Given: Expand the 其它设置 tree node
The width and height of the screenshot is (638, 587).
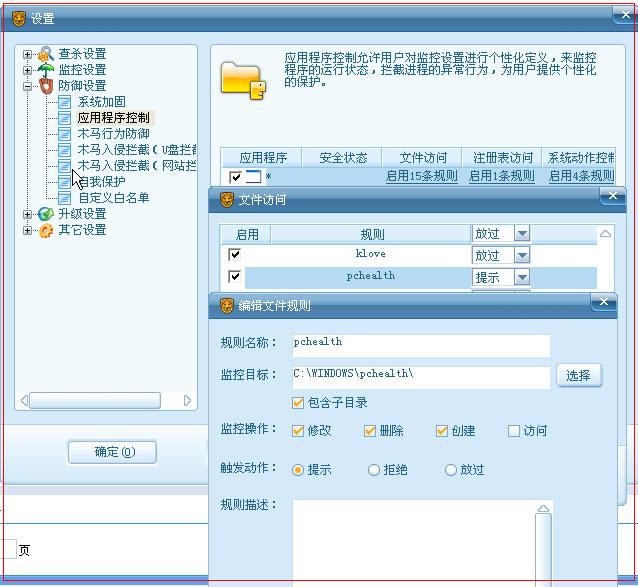Looking at the screenshot, I should 27,230.
